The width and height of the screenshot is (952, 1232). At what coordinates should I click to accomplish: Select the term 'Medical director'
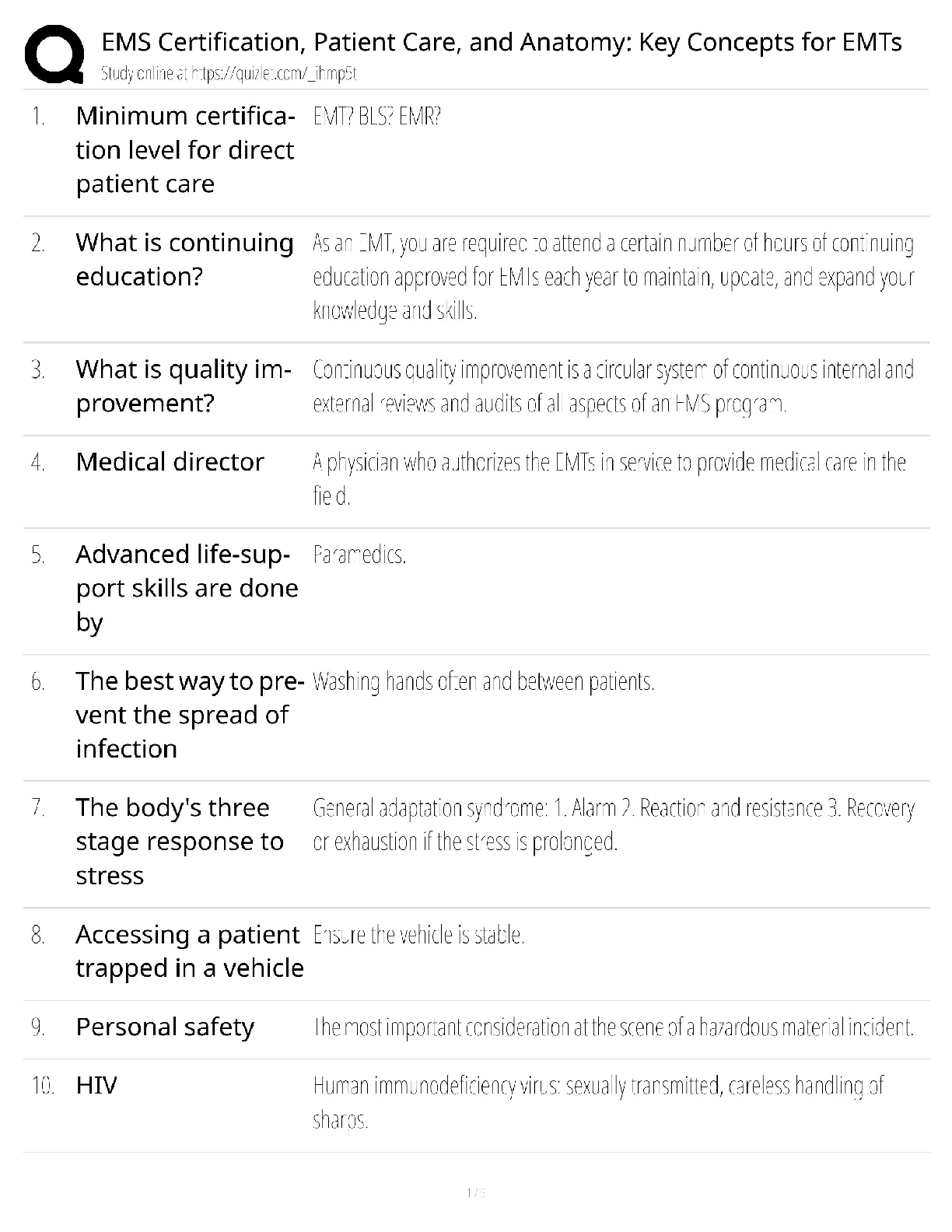click(x=170, y=462)
